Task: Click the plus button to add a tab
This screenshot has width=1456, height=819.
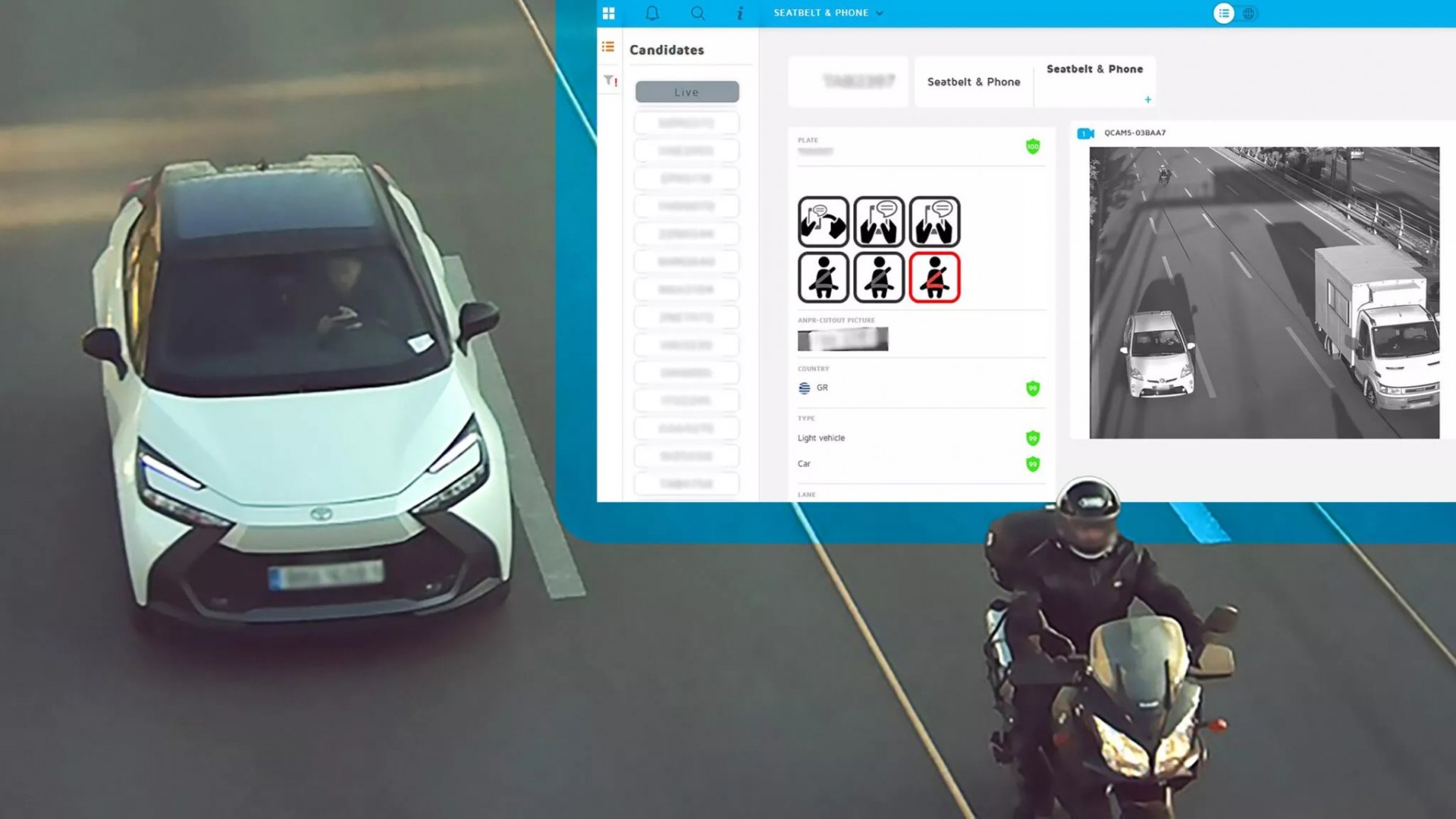Action: tap(1148, 99)
